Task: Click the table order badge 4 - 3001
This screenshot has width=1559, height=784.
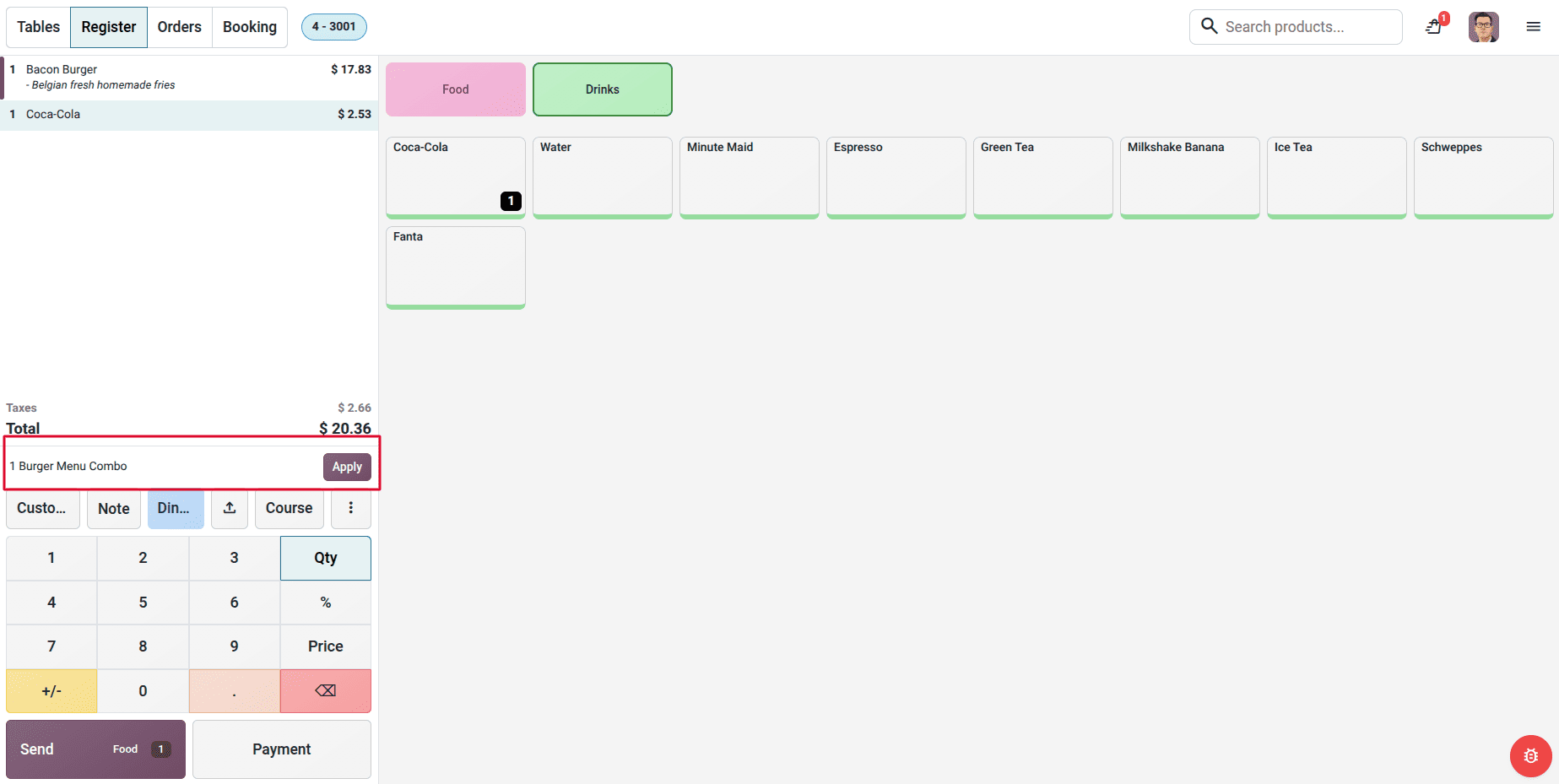Action: [x=334, y=27]
